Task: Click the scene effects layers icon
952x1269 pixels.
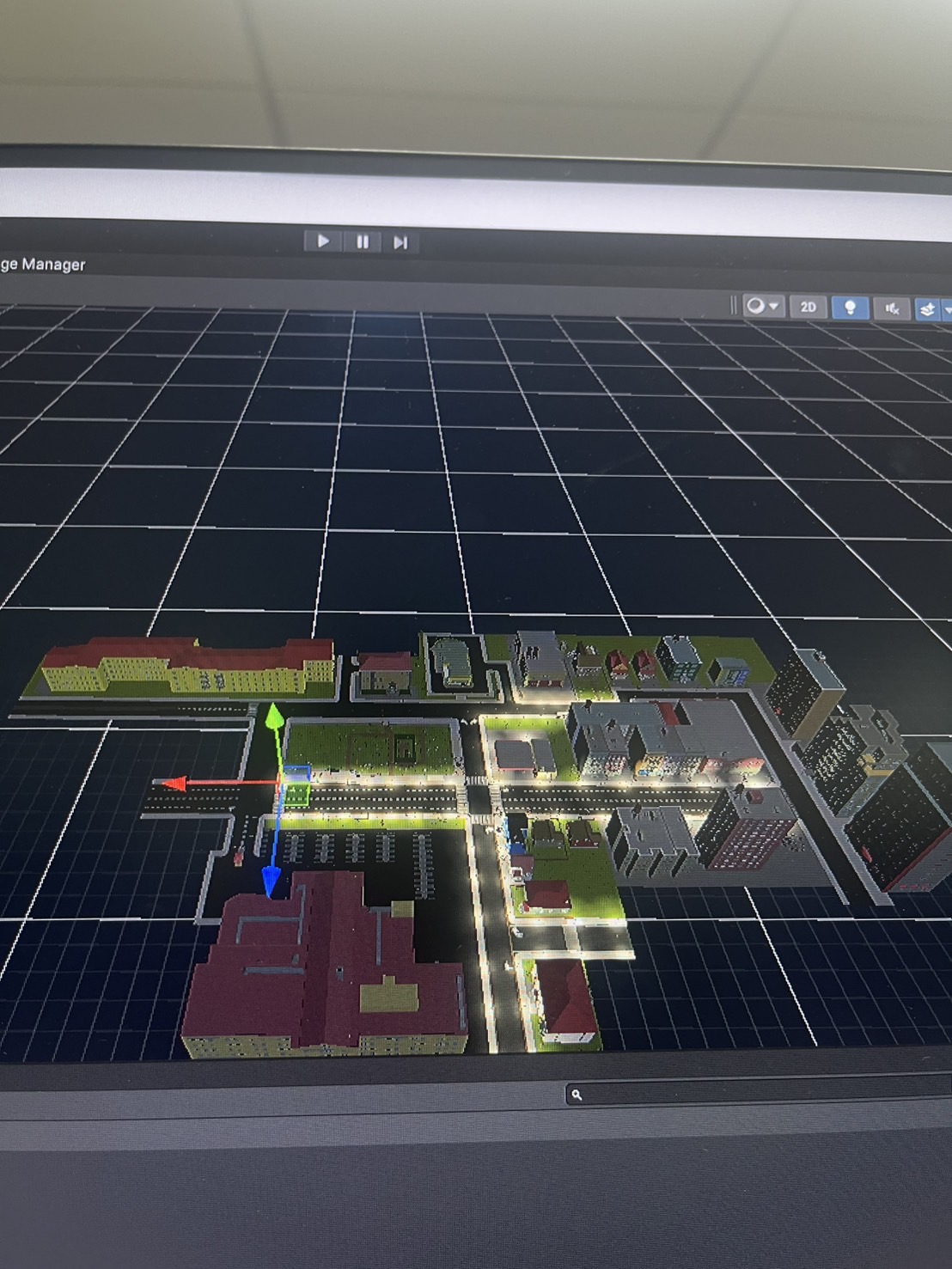Action: pos(926,309)
